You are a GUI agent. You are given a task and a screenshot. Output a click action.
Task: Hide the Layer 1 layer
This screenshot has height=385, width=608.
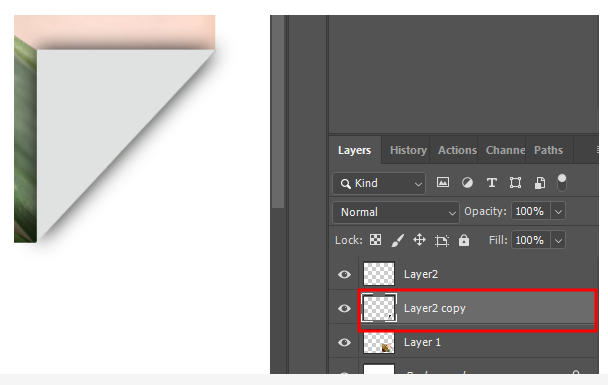pyautogui.click(x=344, y=342)
